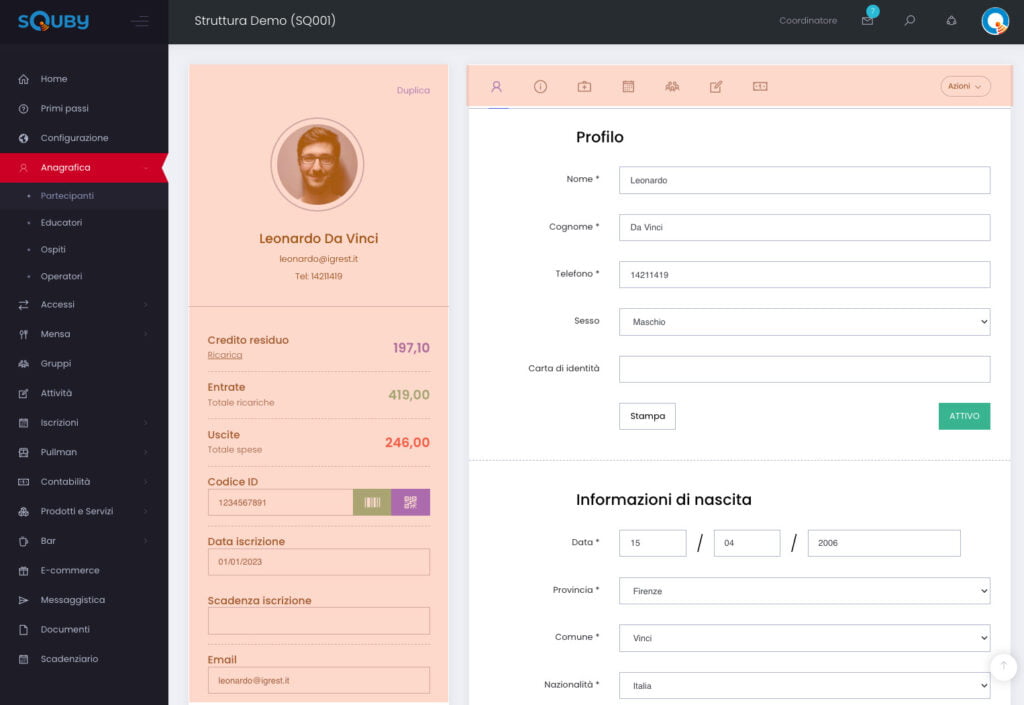Generate barcode for Codice ID
1024x705 pixels.
click(x=372, y=502)
